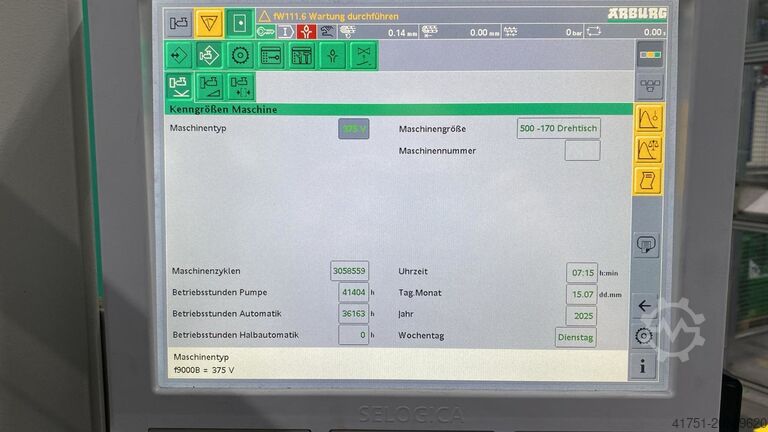Viewport: 768px width, 432px height.
Task: Select the empty Maschinennummer field
Action: tap(582, 150)
